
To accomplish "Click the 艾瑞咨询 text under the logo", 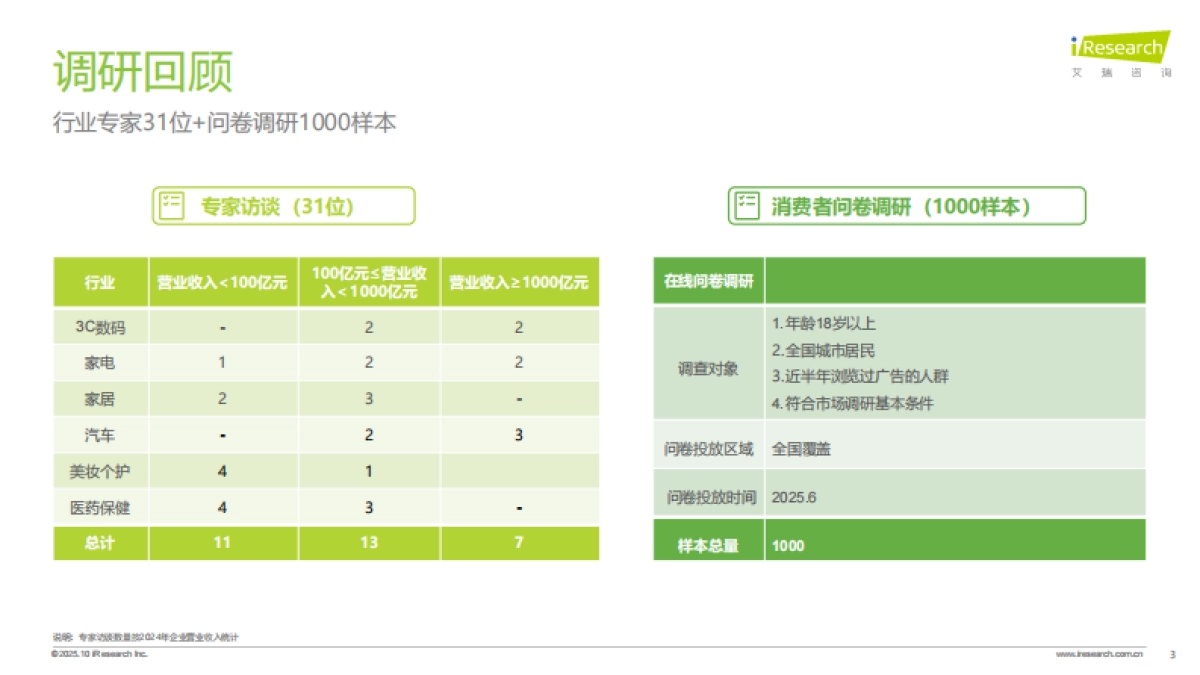I will click(1120, 71).
